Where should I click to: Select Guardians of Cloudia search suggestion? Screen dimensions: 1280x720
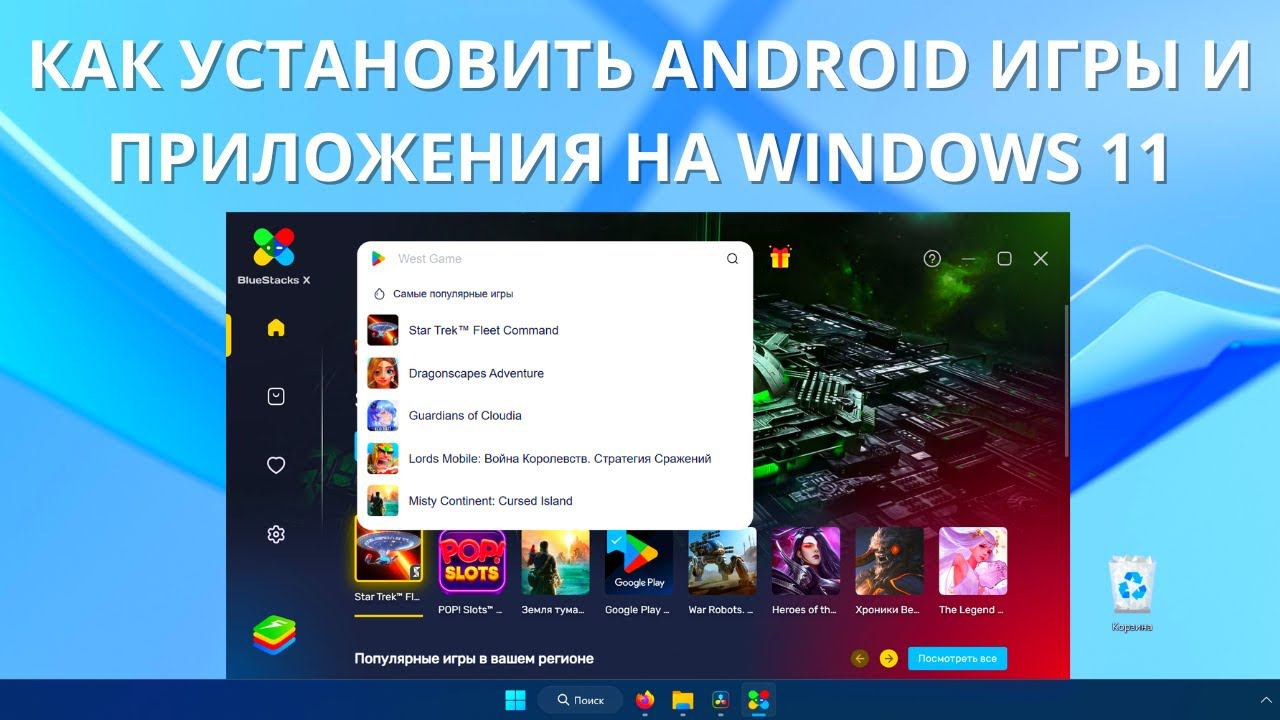click(x=555, y=415)
